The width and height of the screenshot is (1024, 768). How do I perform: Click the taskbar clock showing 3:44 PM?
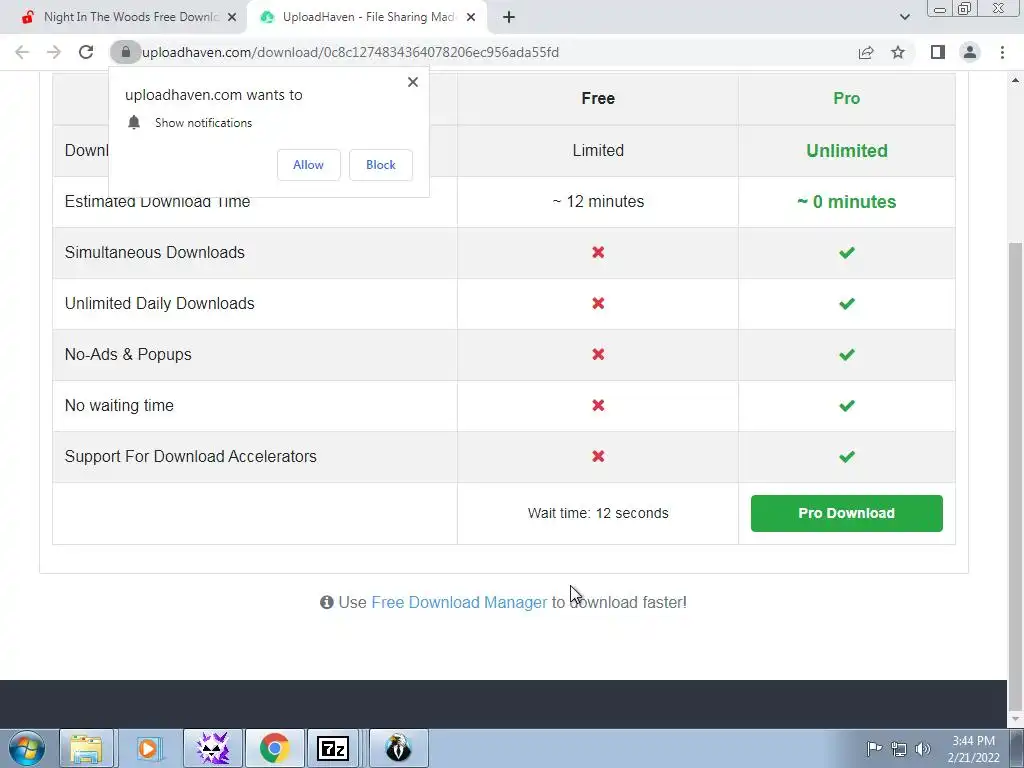click(x=973, y=749)
